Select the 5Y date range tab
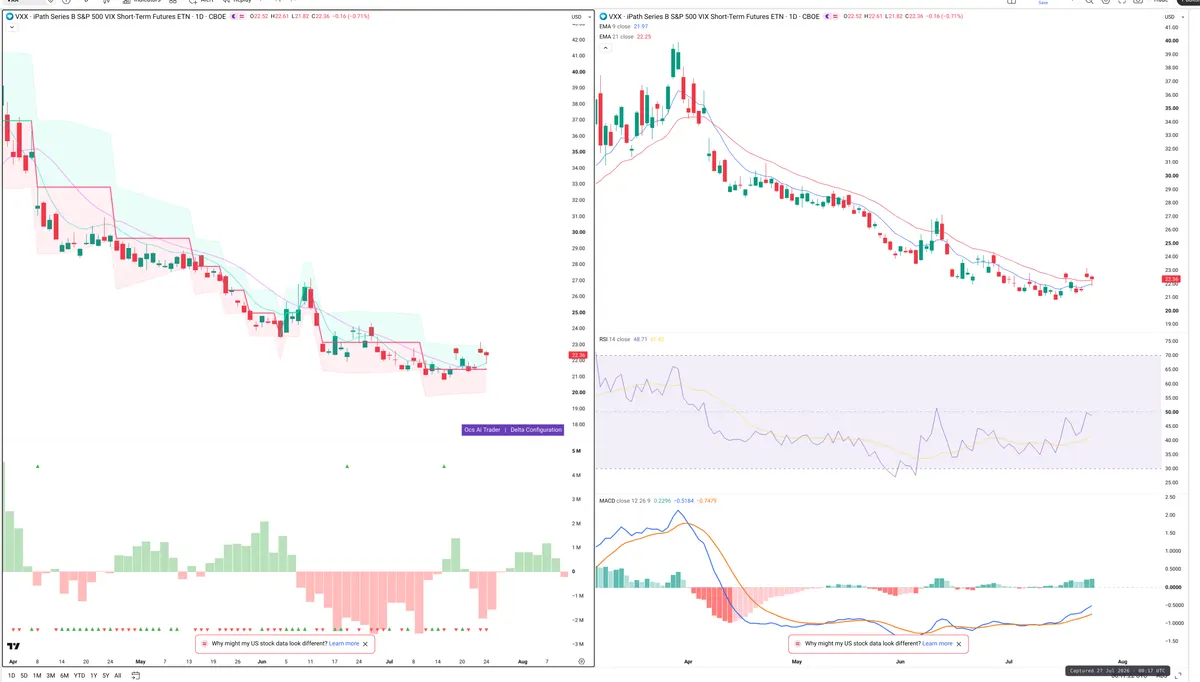Image resolution: width=1200 pixels, height=682 pixels. 106,675
